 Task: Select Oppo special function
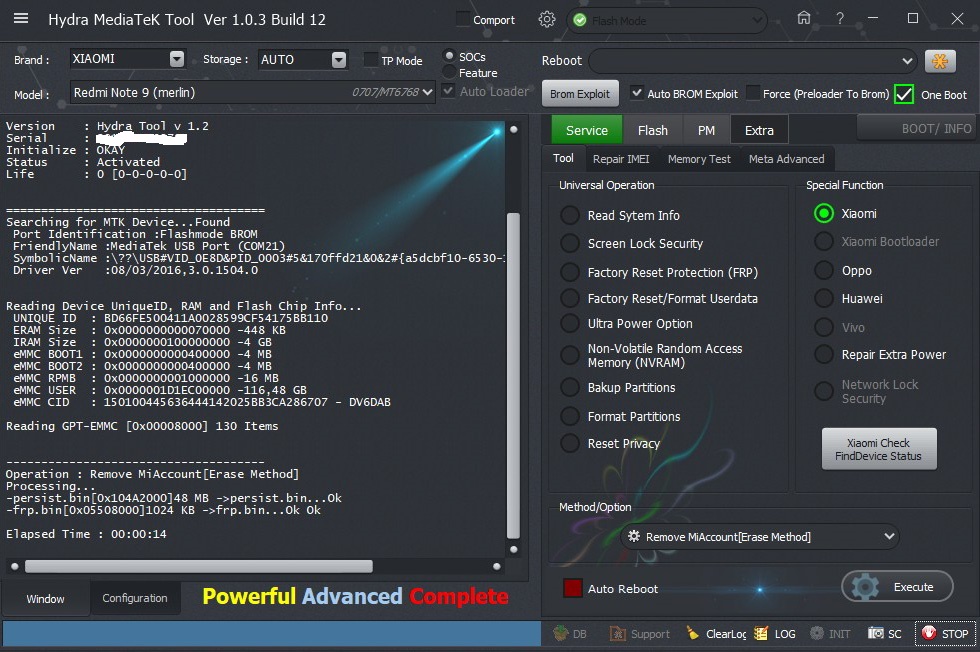click(x=824, y=271)
